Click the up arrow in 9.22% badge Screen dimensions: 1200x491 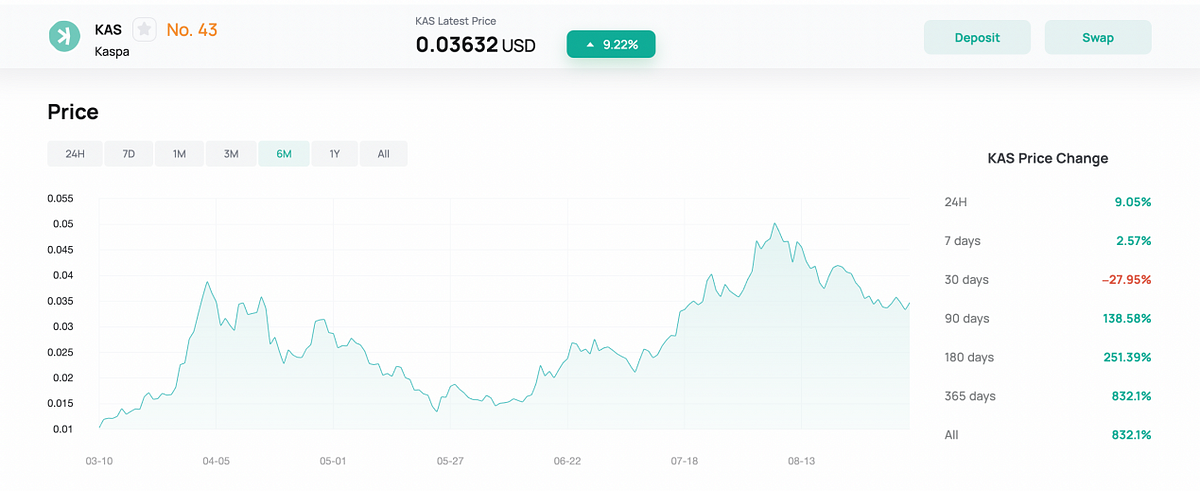[x=591, y=45]
